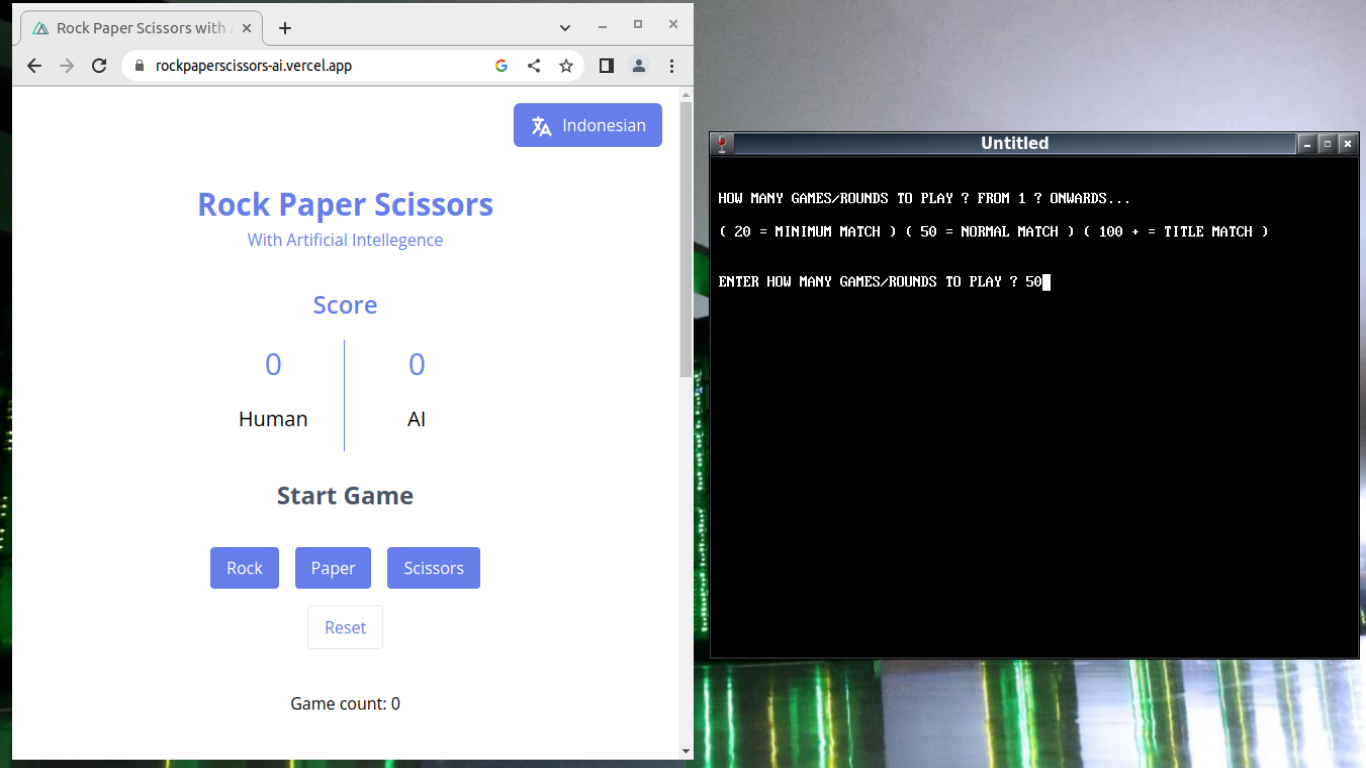Click the '( 20 = MINIMUM MATCH )' text
Screen dimensions: 1366x768
(x=808, y=232)
